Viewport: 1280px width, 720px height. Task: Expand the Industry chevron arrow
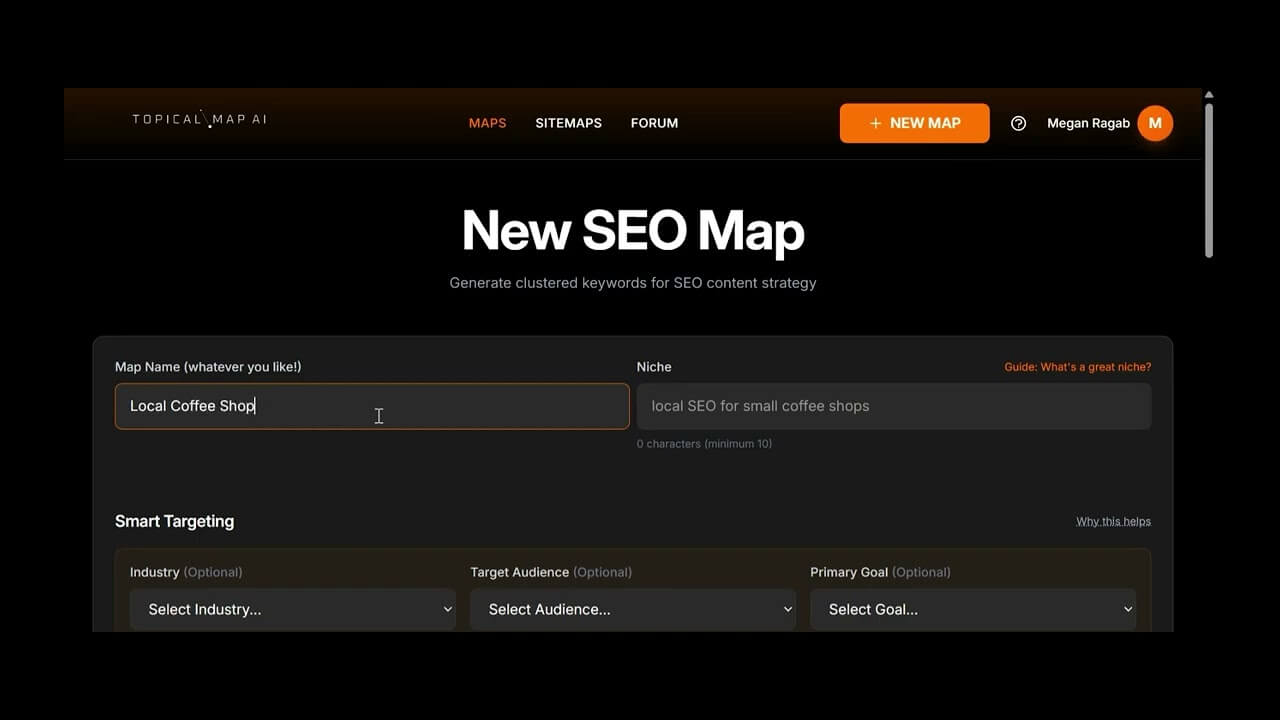[x=447, y=609]
